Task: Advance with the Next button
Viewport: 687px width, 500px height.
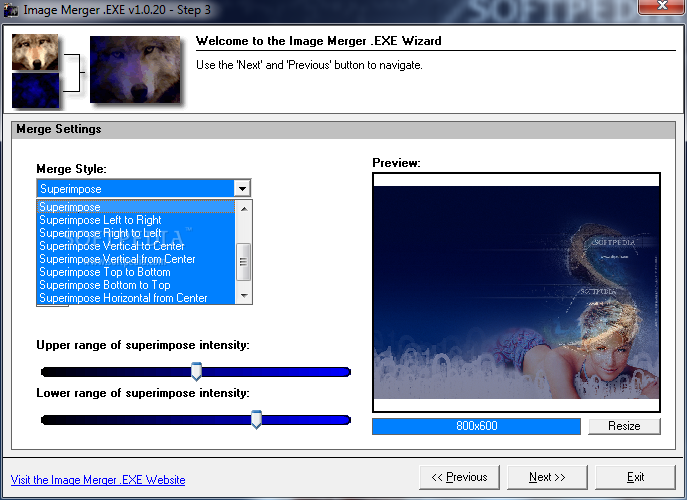Action: click(547, 477)
